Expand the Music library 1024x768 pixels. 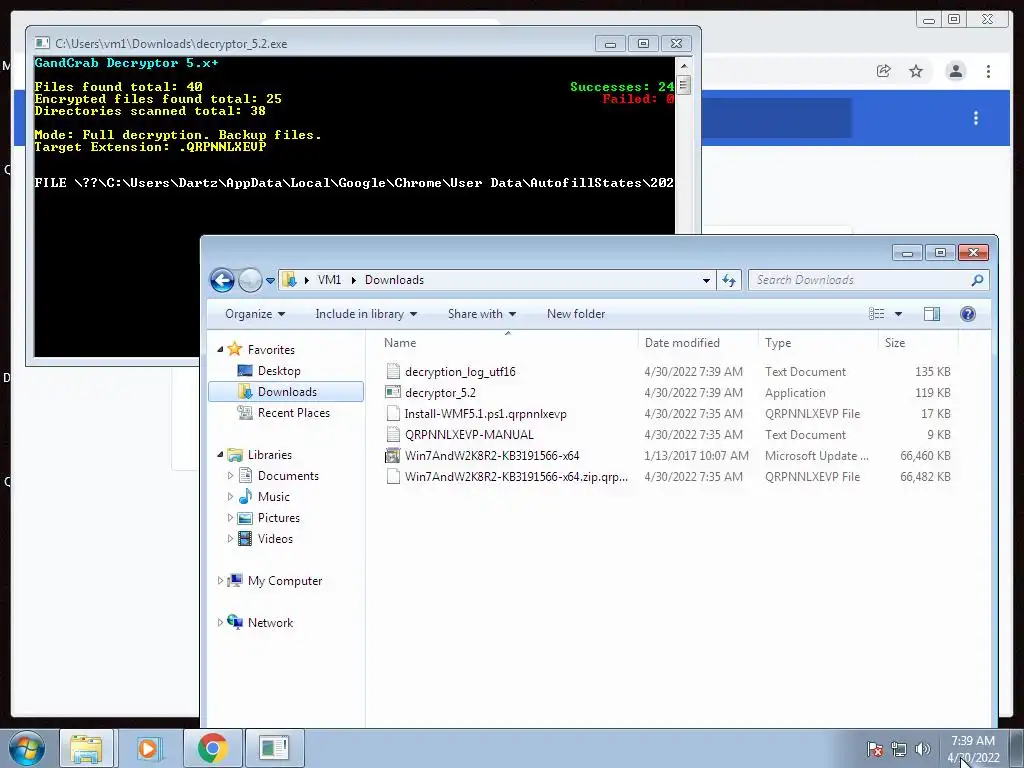click(x=230, y=497)
